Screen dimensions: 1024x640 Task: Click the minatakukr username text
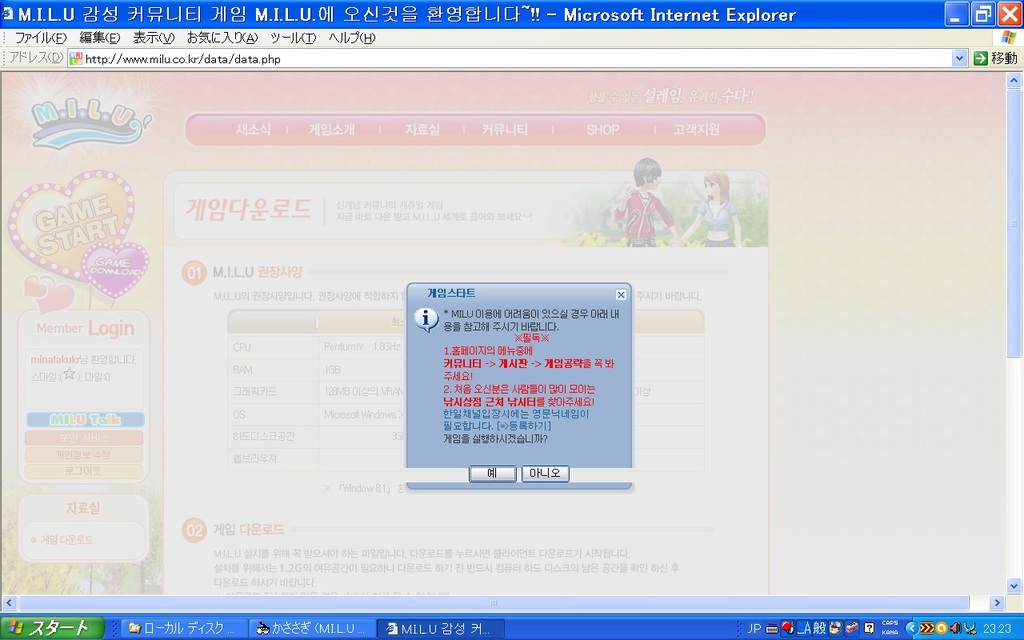point(55,360)
